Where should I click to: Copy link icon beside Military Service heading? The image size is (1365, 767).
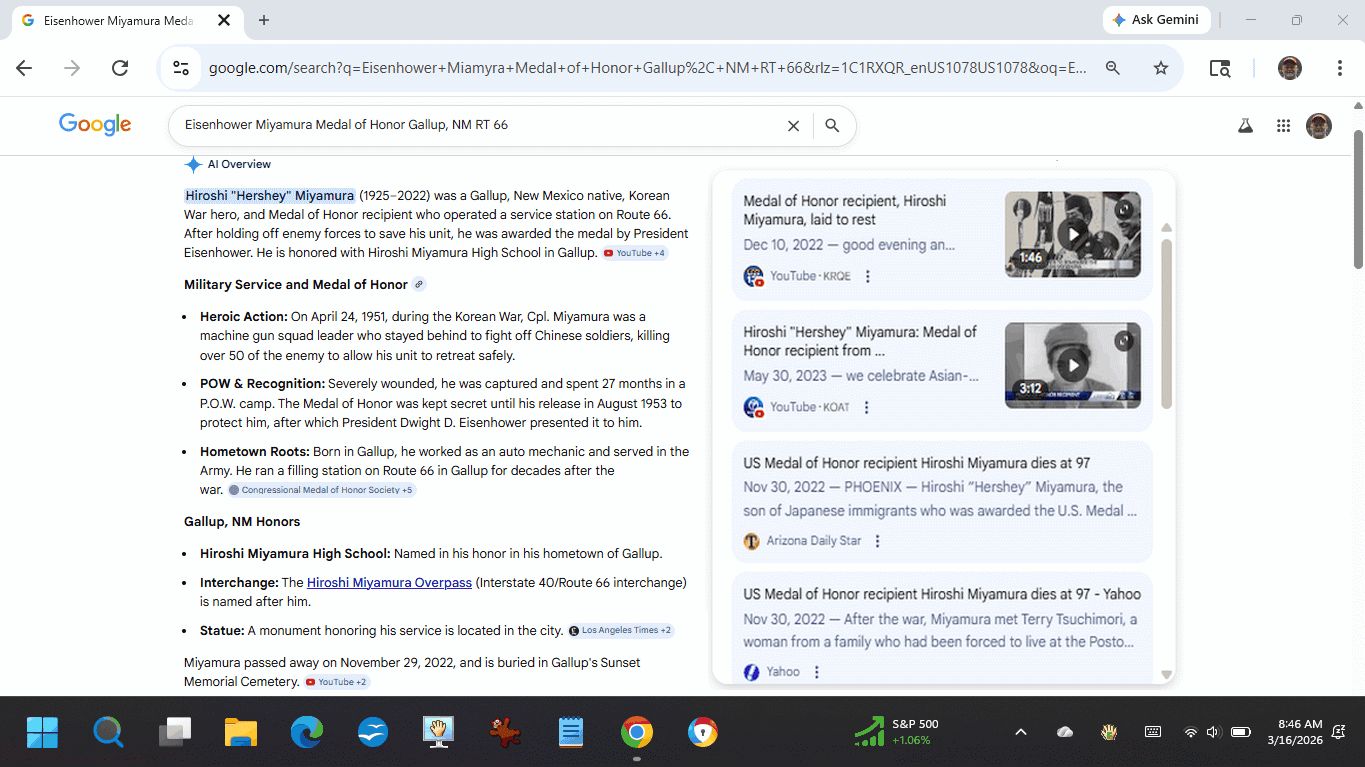coord(419,284)
